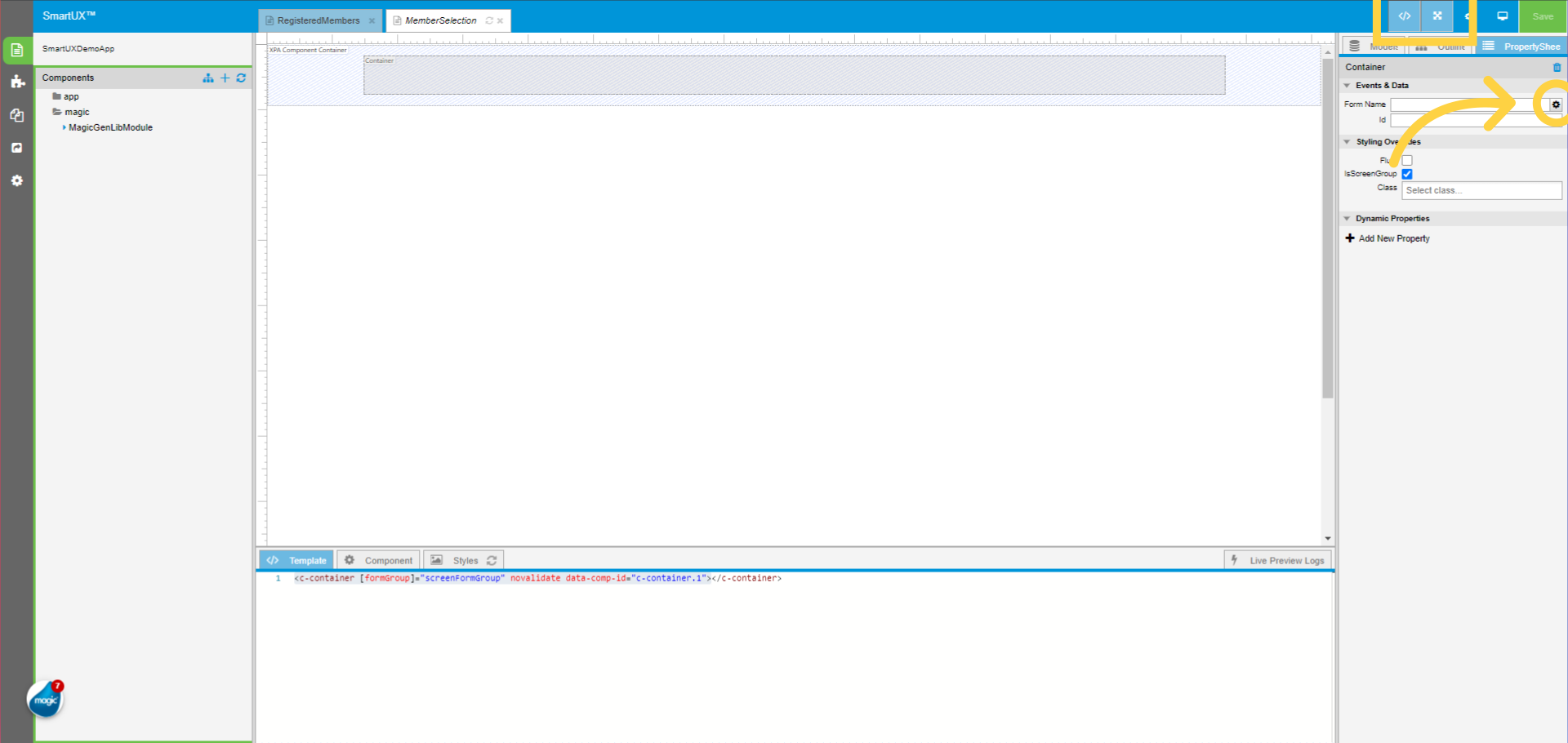Open the Form Name gear settings icon
The width and height of the screenshot is (1568, 743).
[x=1556, y=105]
